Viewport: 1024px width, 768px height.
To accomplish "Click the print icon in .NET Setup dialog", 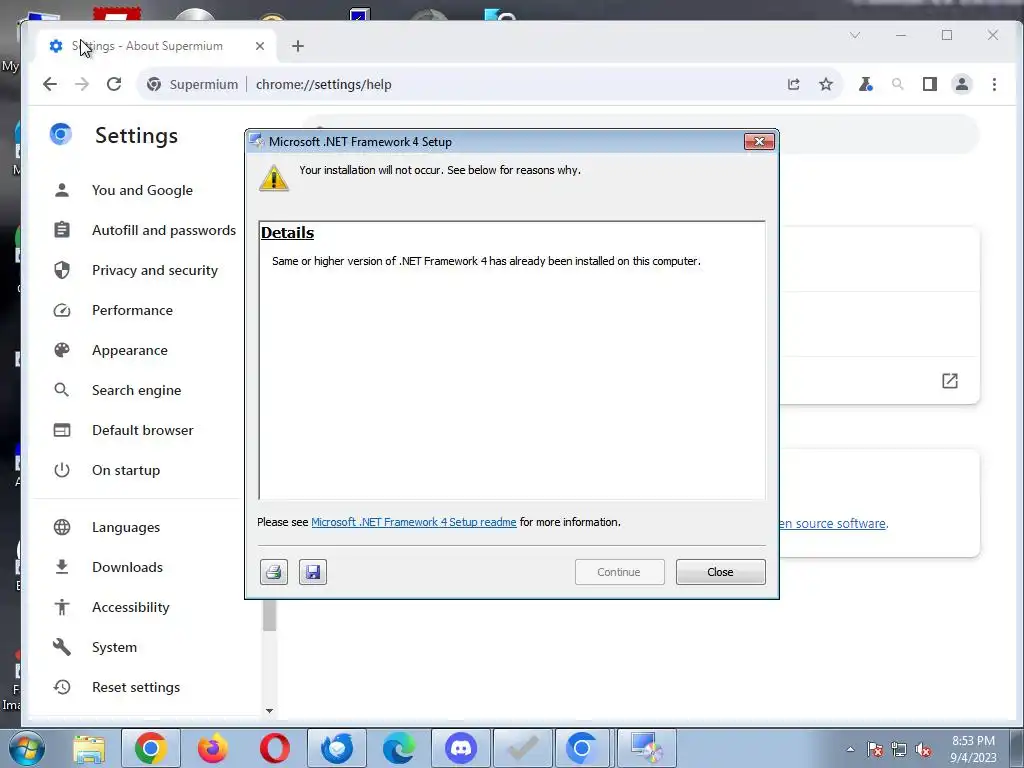I will click(x=274, y=572).
